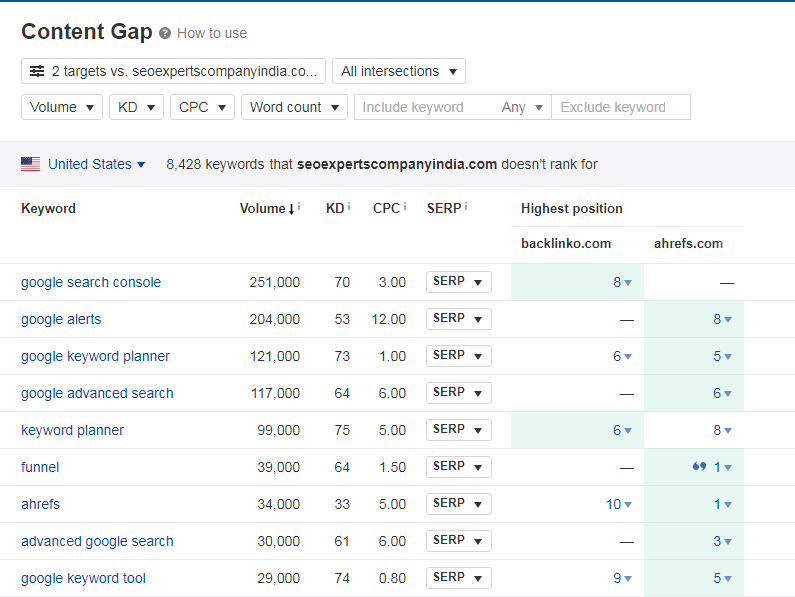Click the featured snippet quote icon in funnel row
Viewport: 795px width, 597px height.
[700, 466]
